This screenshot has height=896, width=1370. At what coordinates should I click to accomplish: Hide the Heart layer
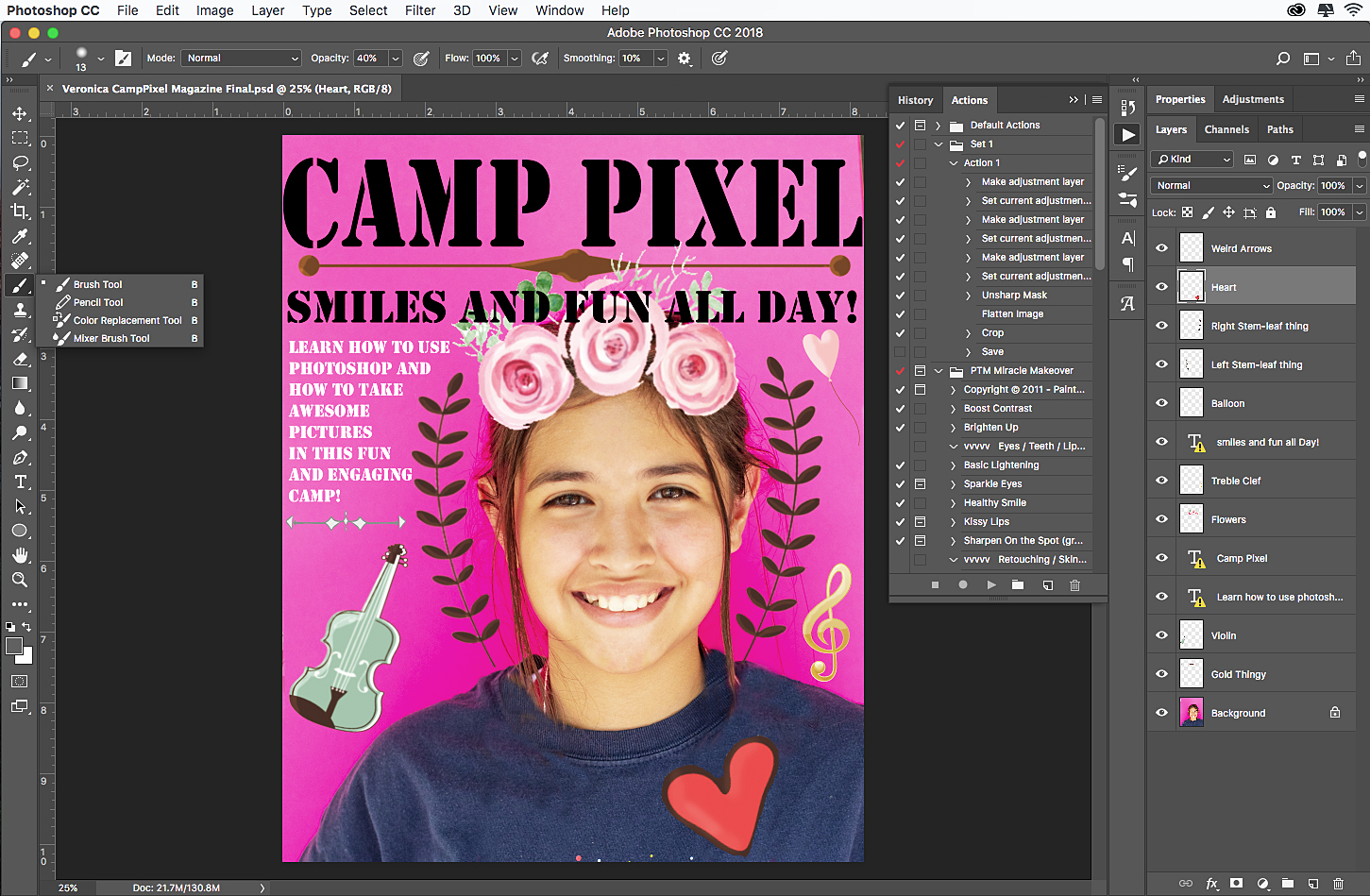click(x=1162, y=287)
